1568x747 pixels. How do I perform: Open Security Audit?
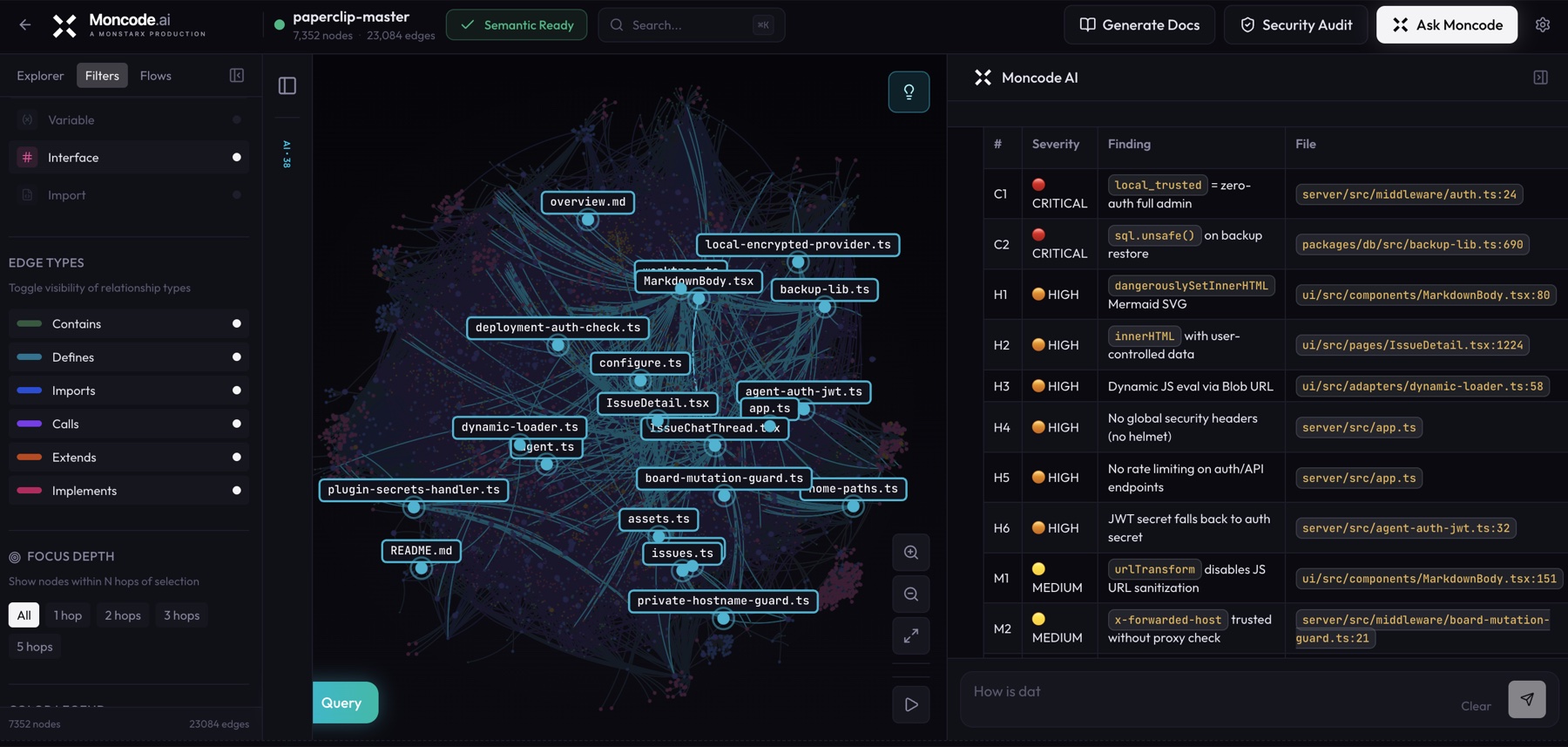[1295, 24]
